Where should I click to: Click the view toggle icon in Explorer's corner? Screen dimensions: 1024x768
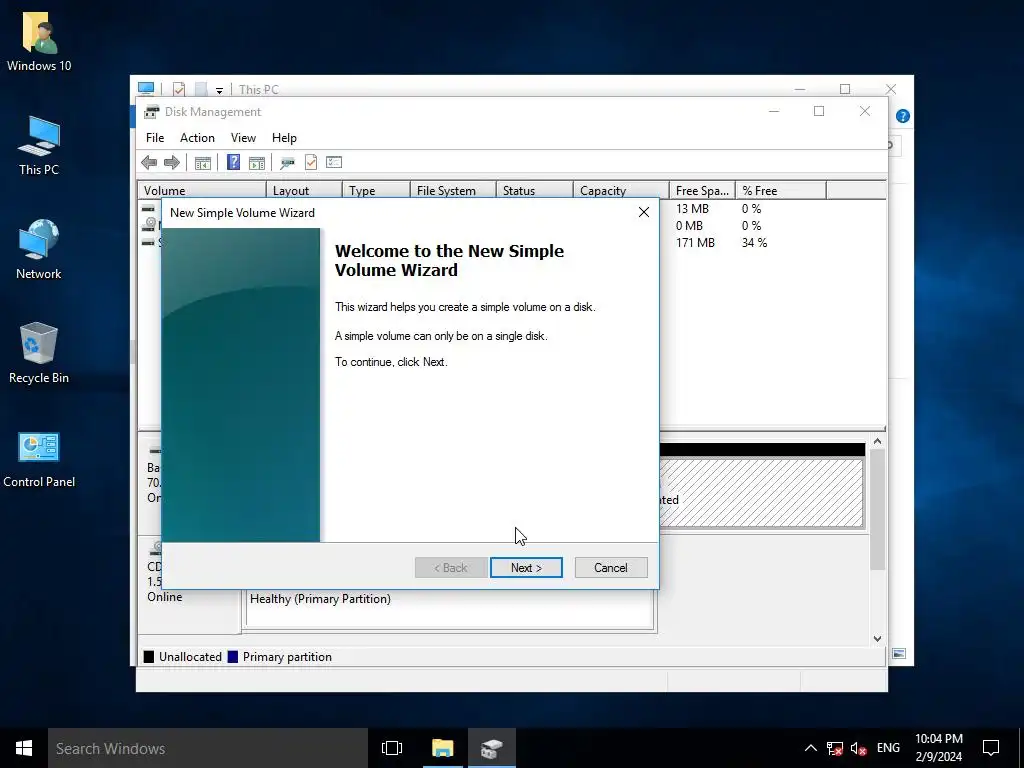pyautogui.click(x=899, y=654)
